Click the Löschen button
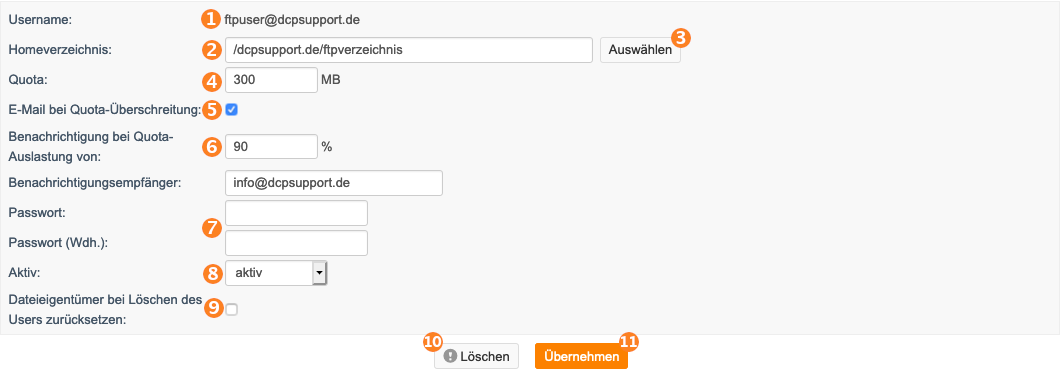1062x375 pixels. [477, 356]
